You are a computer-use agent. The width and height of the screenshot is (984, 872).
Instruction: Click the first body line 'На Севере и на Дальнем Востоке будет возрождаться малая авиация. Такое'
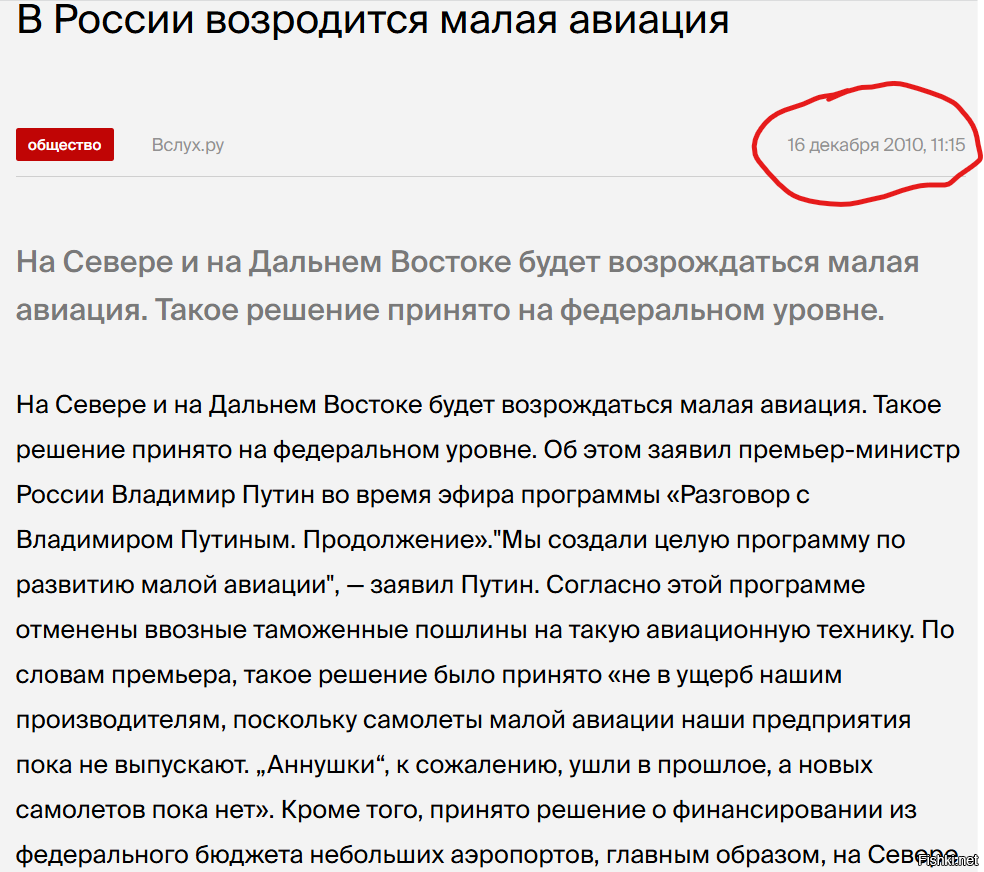pyautogui.click(x=479, y=405)
